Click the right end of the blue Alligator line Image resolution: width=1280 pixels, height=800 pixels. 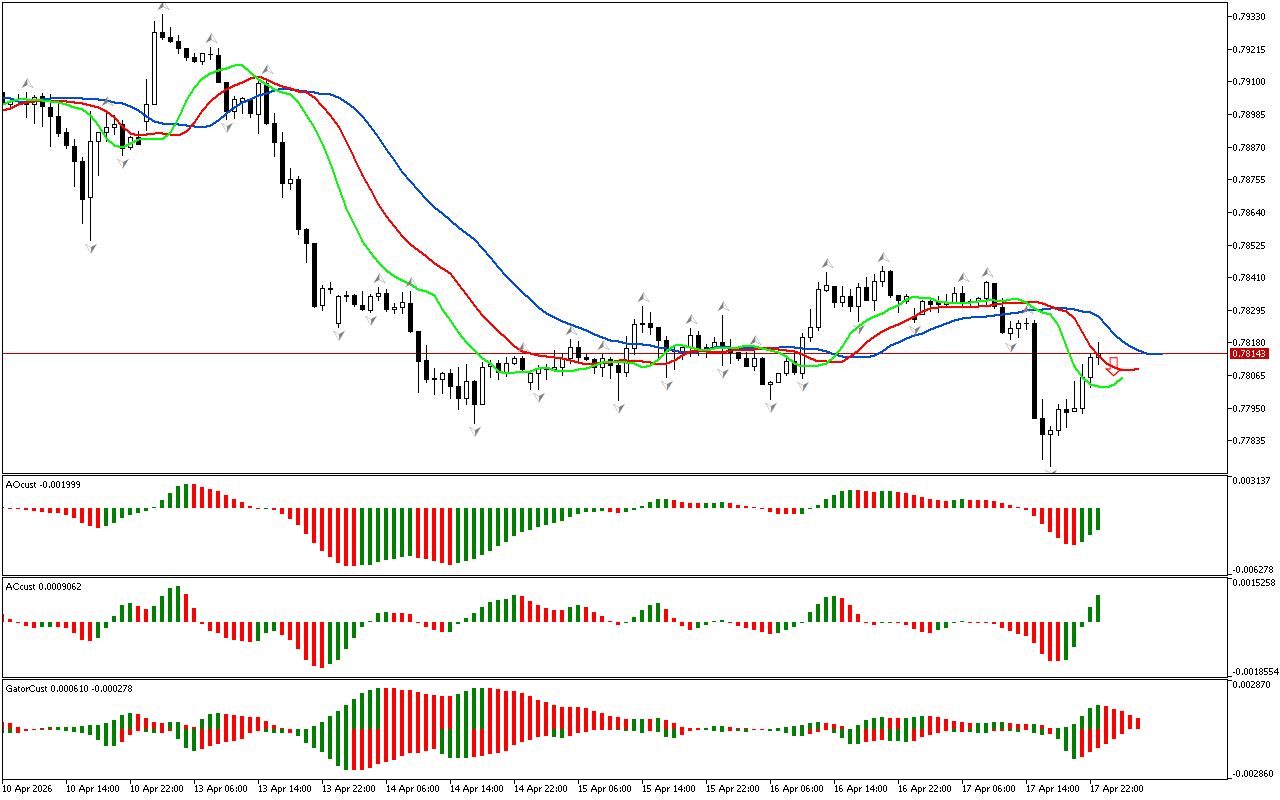pyautogui.click(x=1158, y=354)
